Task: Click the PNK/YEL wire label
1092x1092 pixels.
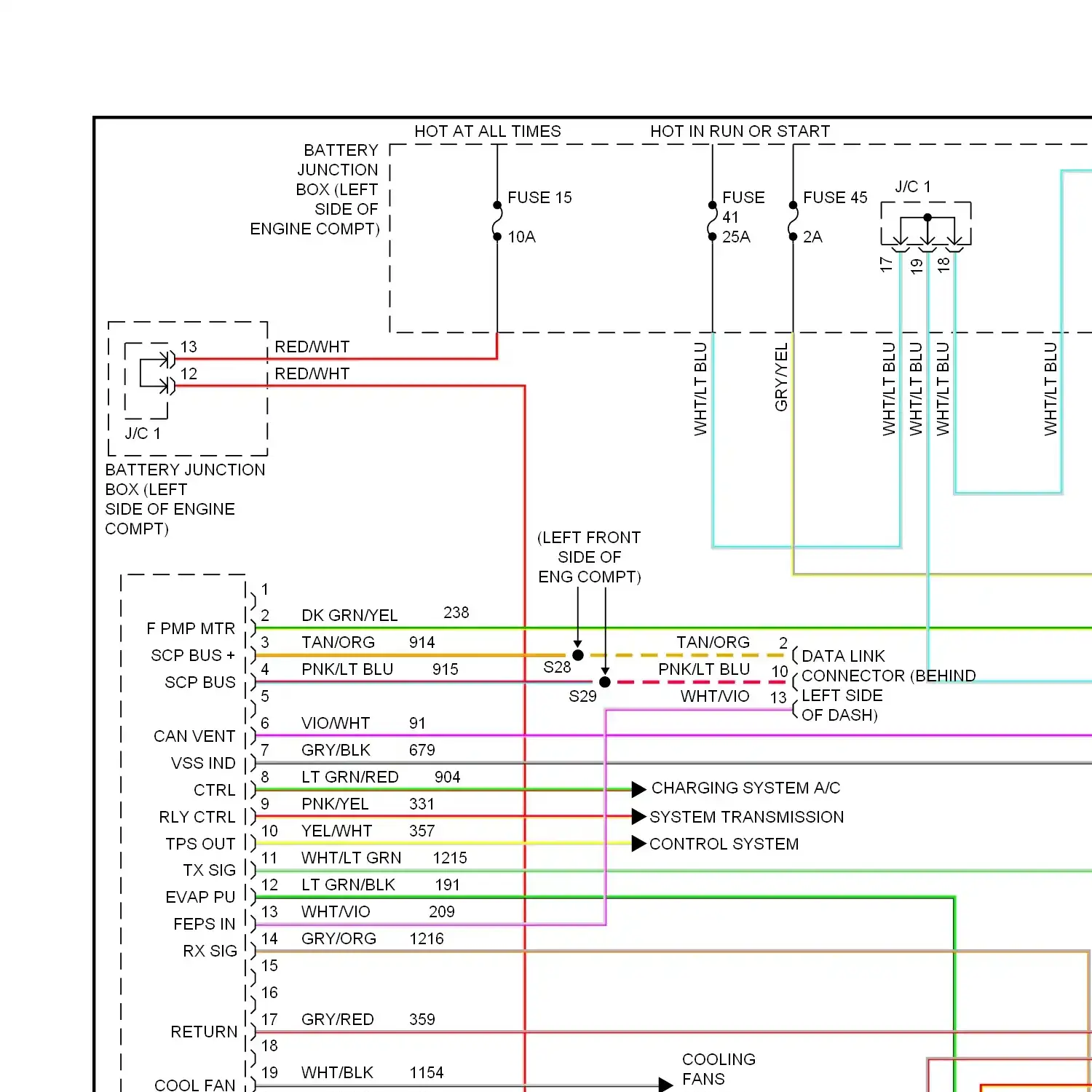Action: click(335, 804)
